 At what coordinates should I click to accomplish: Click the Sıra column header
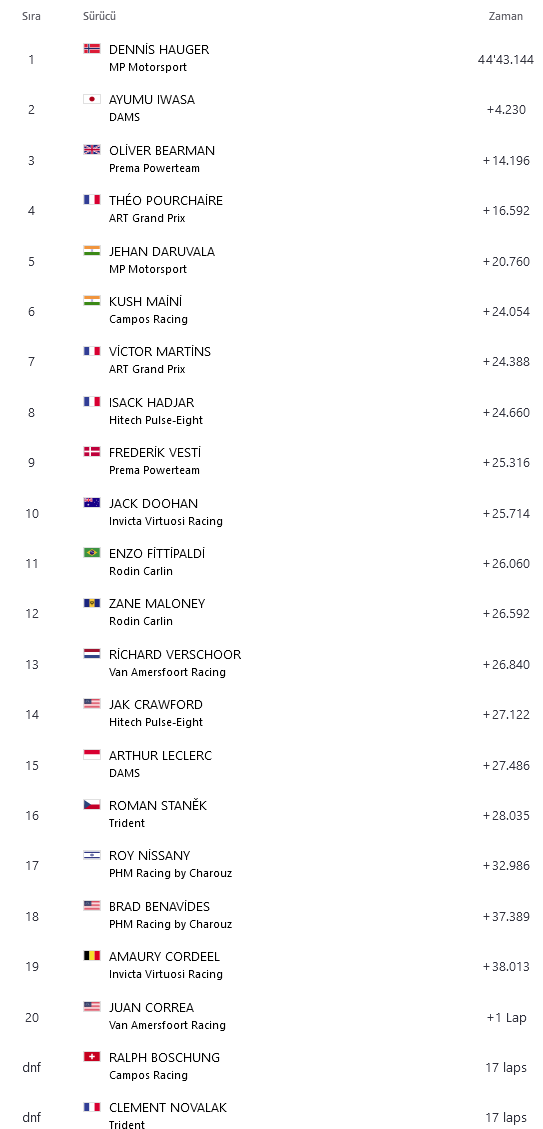coord(31,16)
